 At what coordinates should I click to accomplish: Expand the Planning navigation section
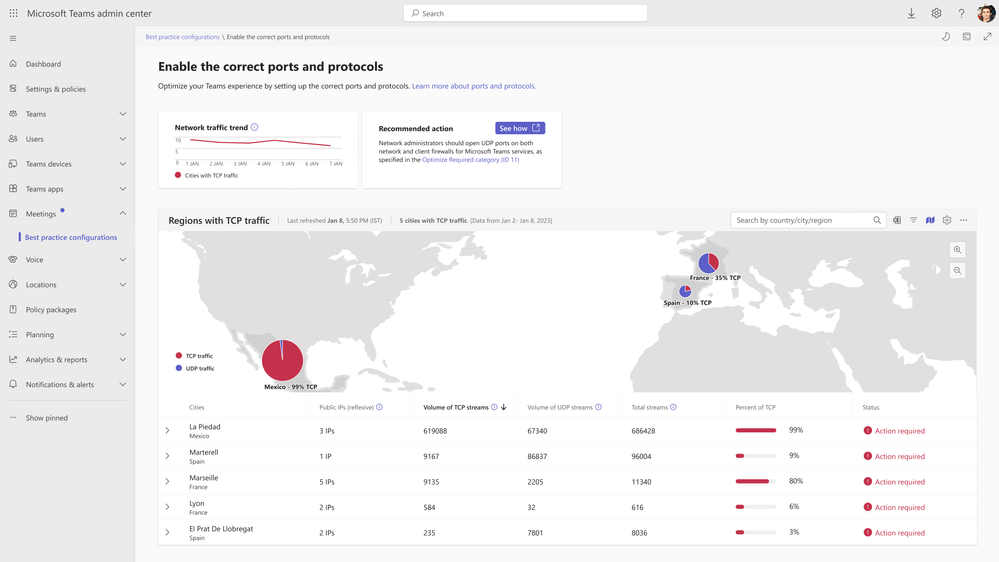tap(122, 335)
